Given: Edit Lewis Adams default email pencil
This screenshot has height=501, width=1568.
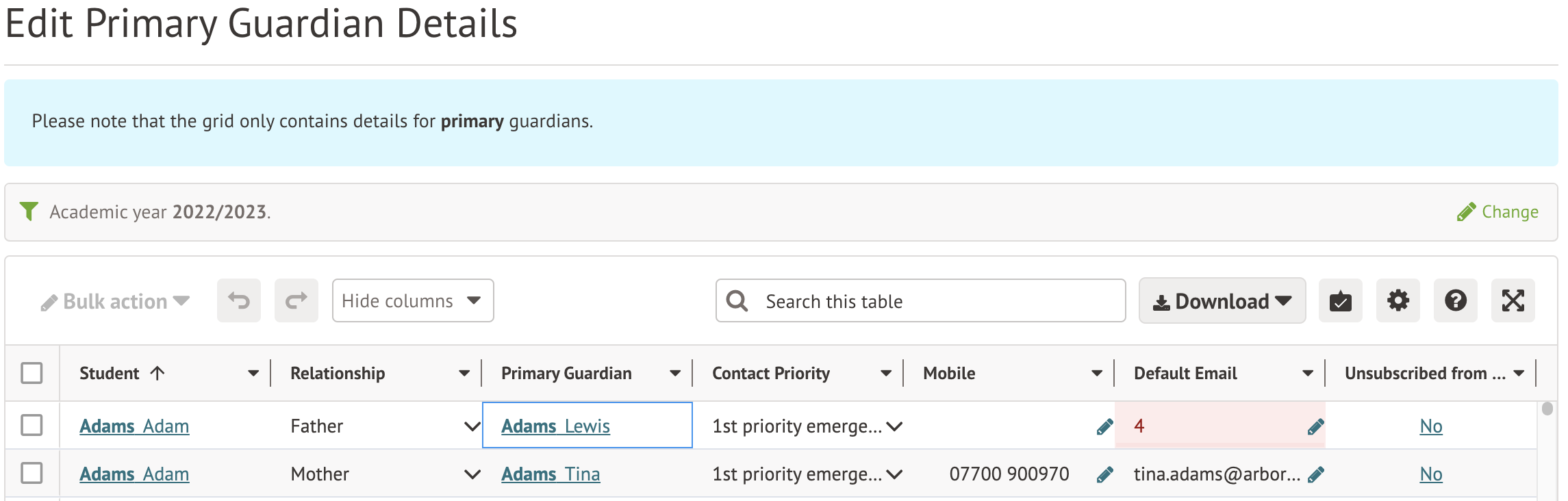Looking at the screenshot, I should (x=1315, y=426).
